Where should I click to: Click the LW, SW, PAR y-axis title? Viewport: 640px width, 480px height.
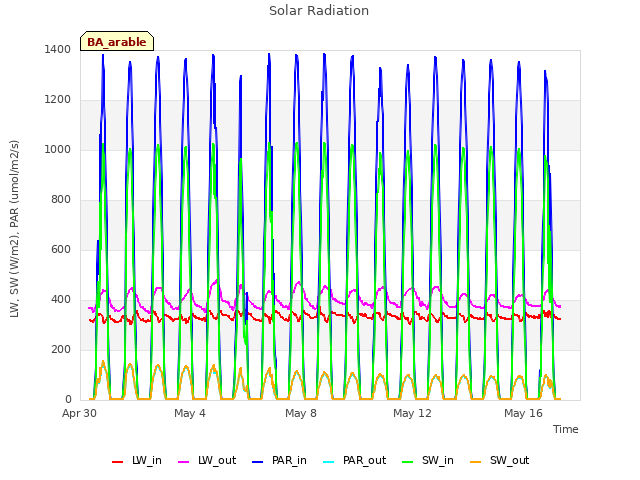pos(15,229)
